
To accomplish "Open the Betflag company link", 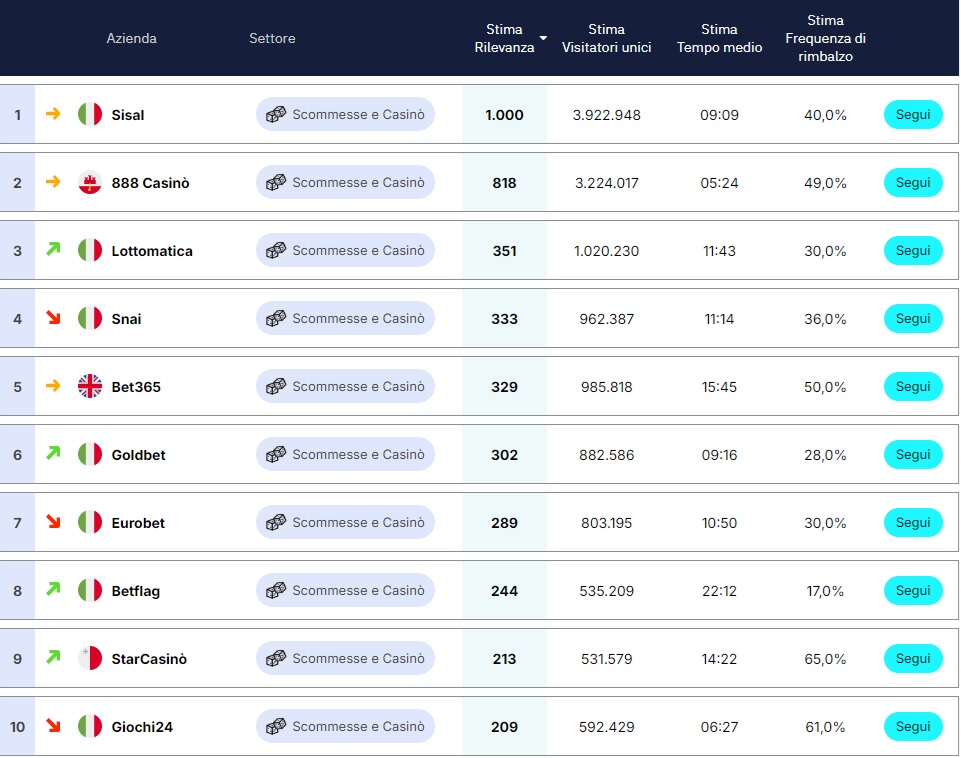I will point(135,591).
